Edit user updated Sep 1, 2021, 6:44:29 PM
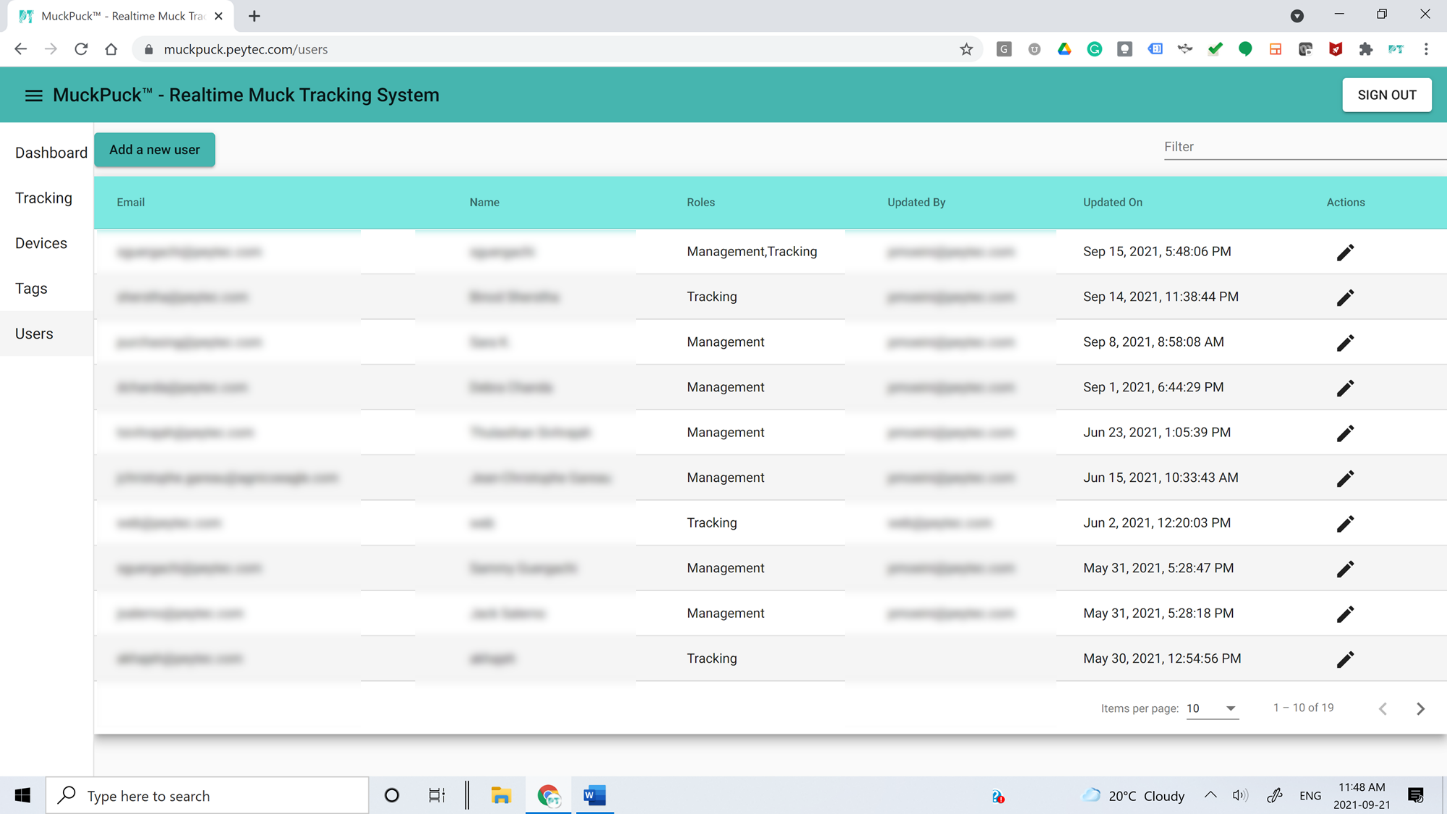 (1345, 388)
